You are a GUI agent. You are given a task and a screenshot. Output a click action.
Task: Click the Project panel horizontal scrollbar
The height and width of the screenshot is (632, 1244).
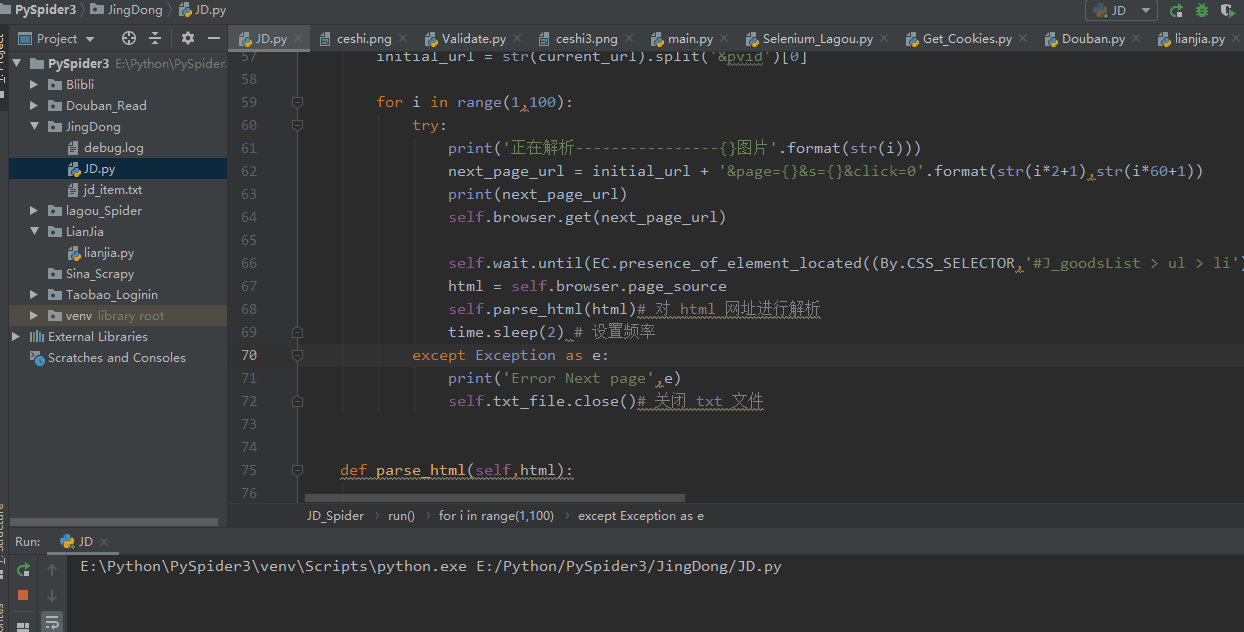click(x=113, y=522)
